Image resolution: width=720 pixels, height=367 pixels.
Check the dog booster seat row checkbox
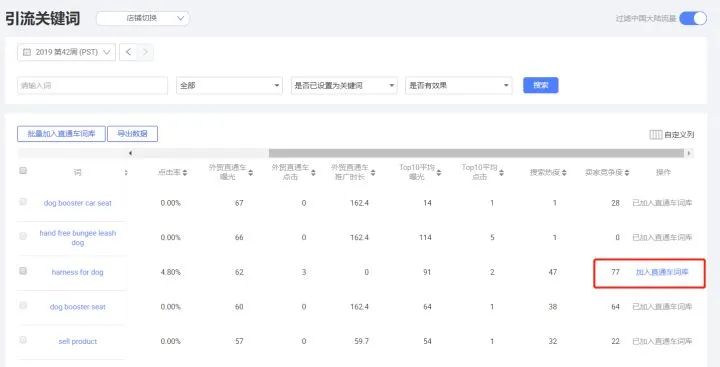(x=23, y=305)
